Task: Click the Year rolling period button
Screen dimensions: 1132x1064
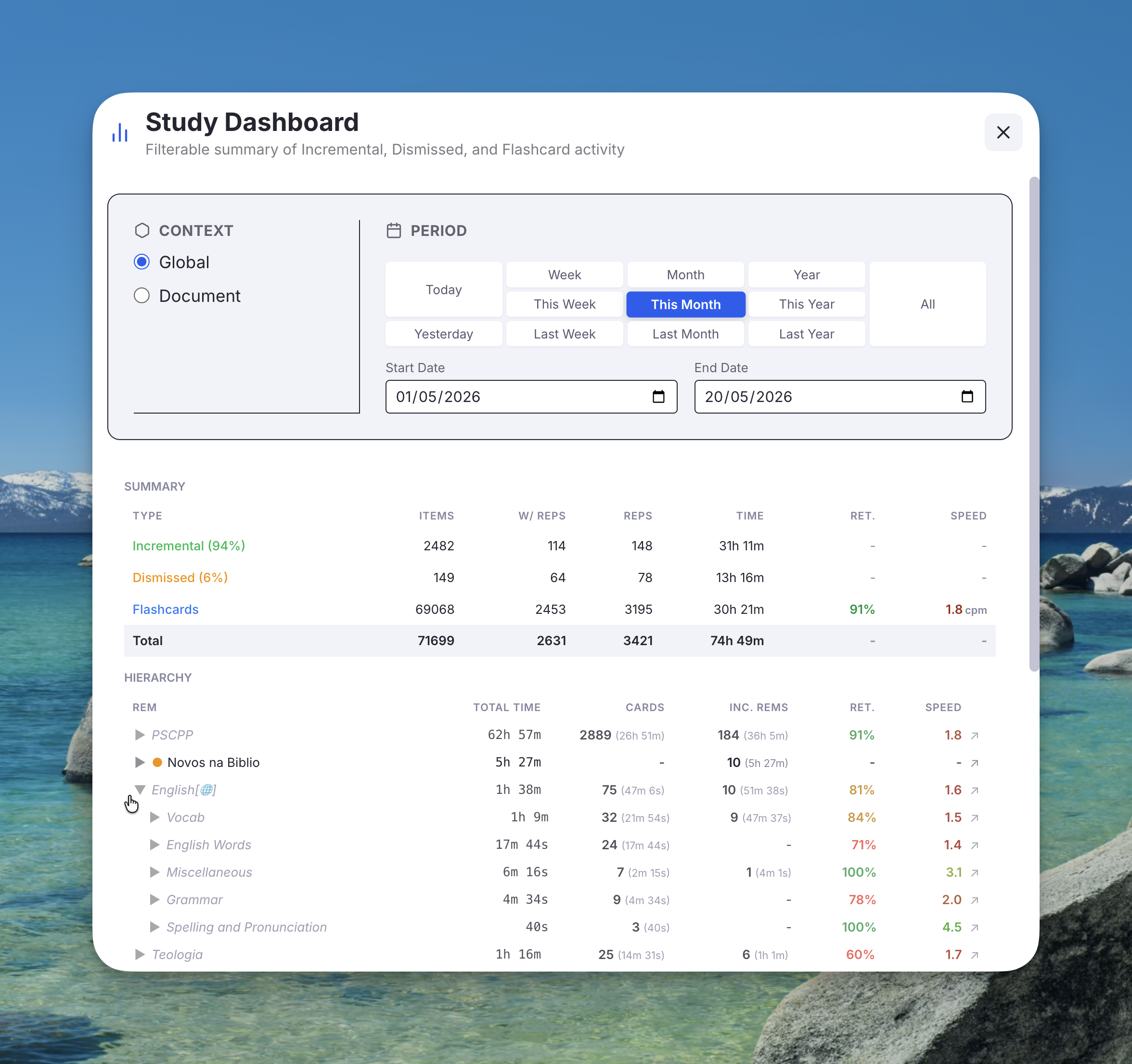Action: [806, 274]
